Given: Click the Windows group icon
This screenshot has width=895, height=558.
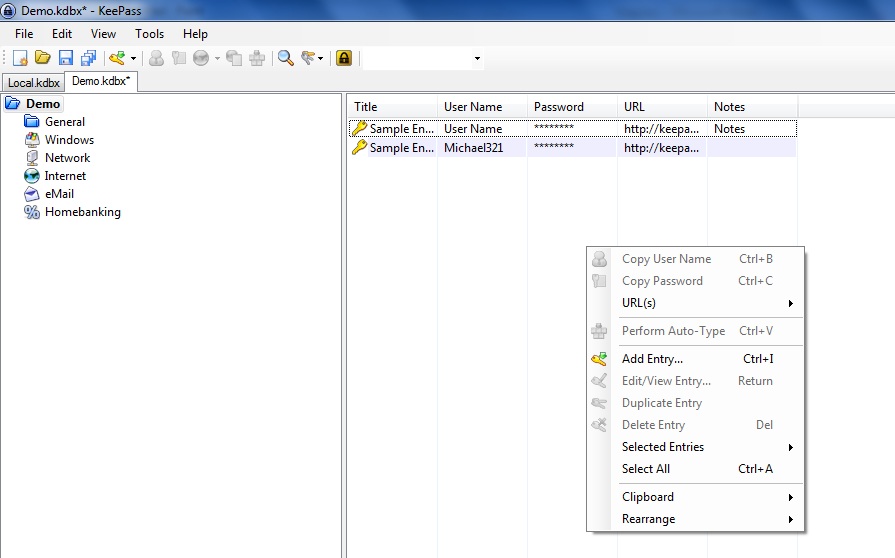Looking at the screenshot, I should click(x=32, y=140).
